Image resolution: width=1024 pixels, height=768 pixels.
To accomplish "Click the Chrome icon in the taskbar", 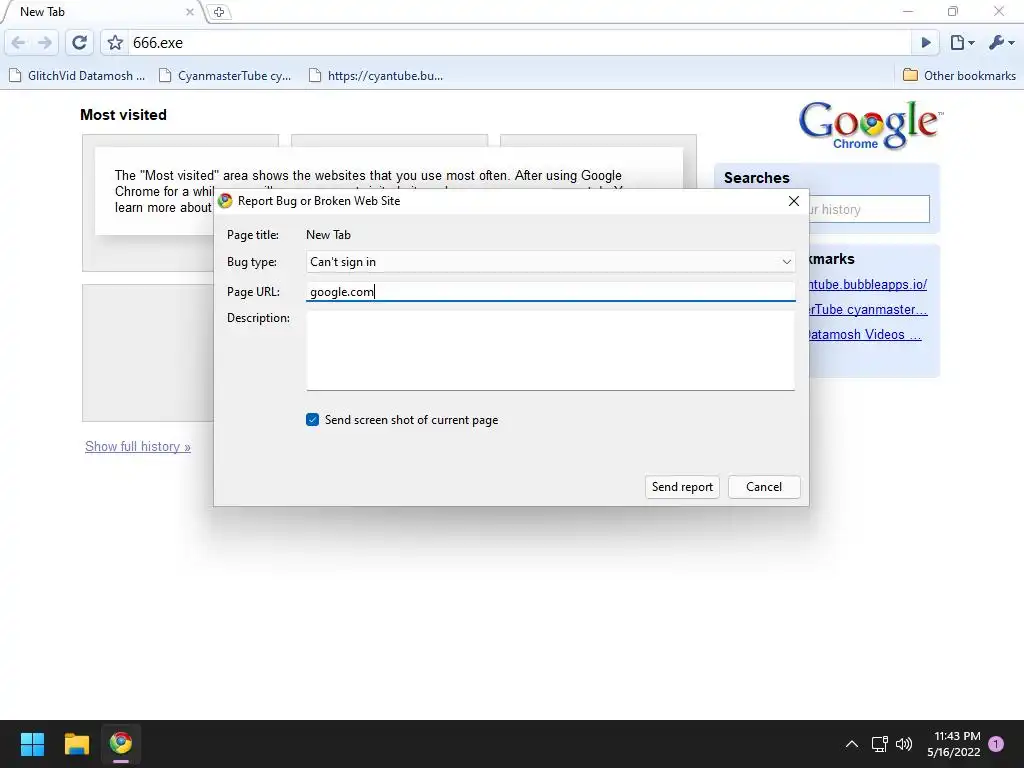I will click(x=121, y=744).
